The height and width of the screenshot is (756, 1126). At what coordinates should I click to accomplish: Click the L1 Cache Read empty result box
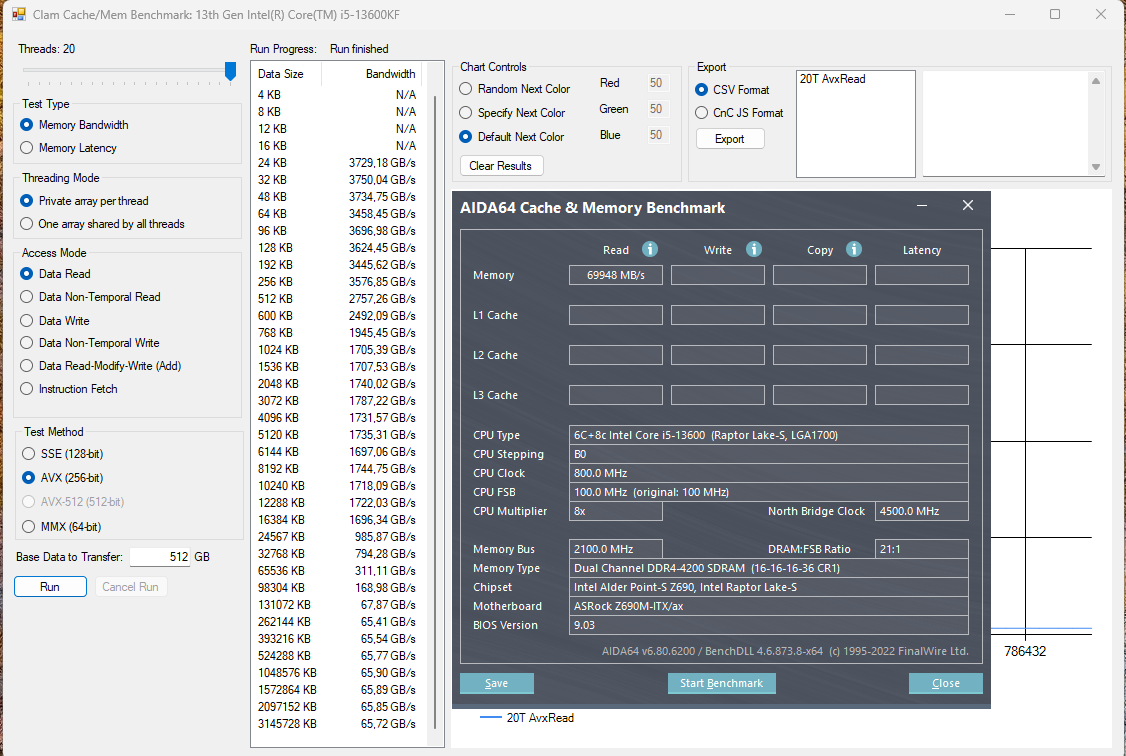[615, 315]
